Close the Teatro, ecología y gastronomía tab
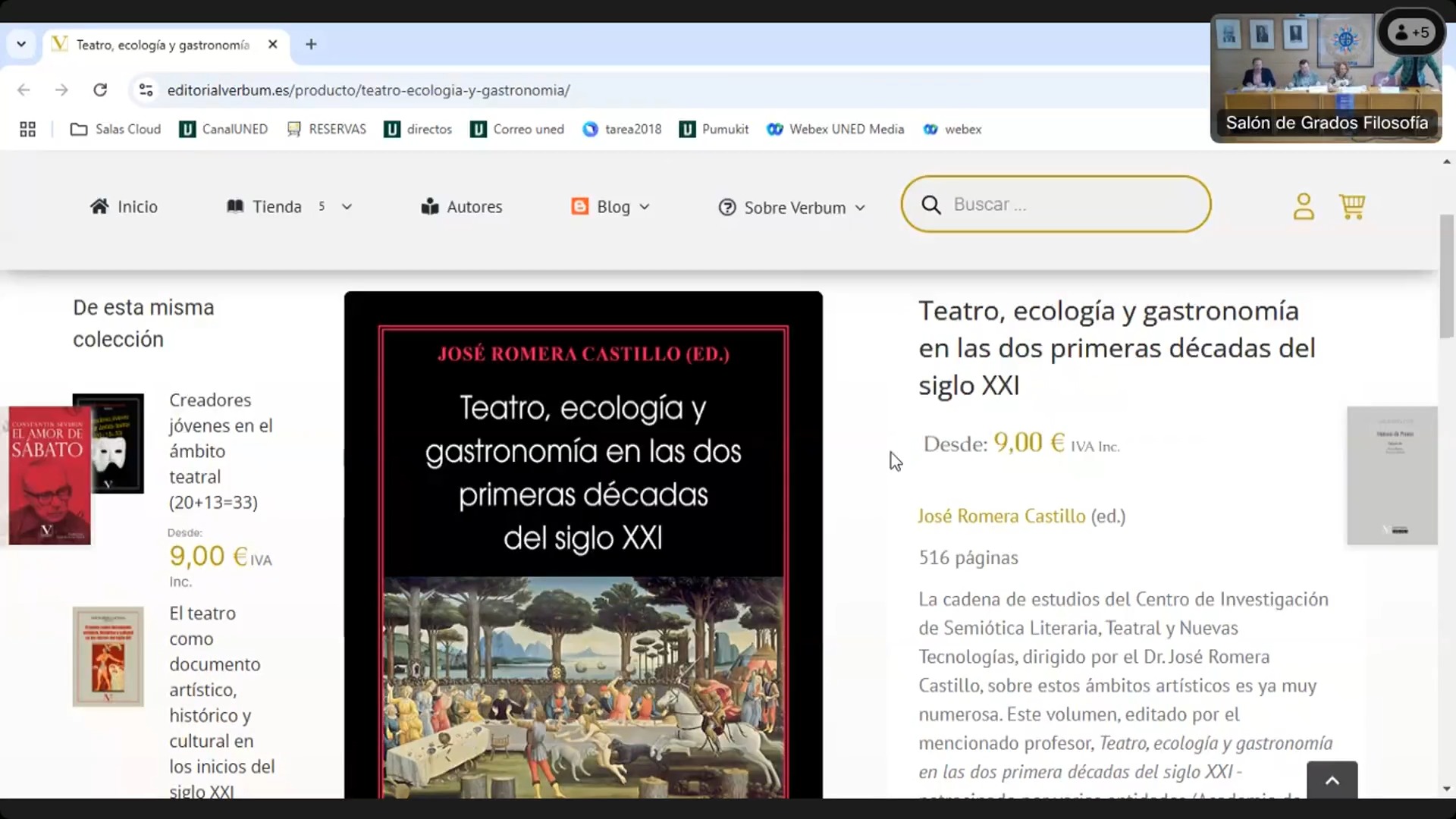The height and width of the screenshot is (819, 1456). coord(273,44)
